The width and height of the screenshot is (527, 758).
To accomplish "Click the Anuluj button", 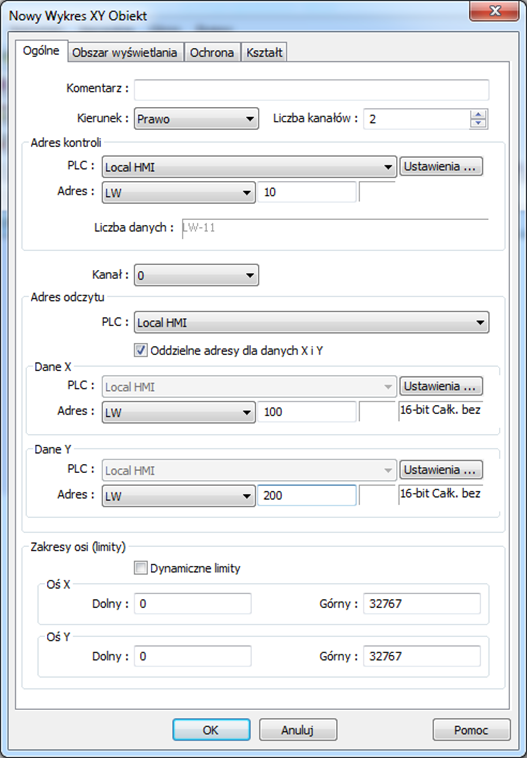I will tap(298, 730).
